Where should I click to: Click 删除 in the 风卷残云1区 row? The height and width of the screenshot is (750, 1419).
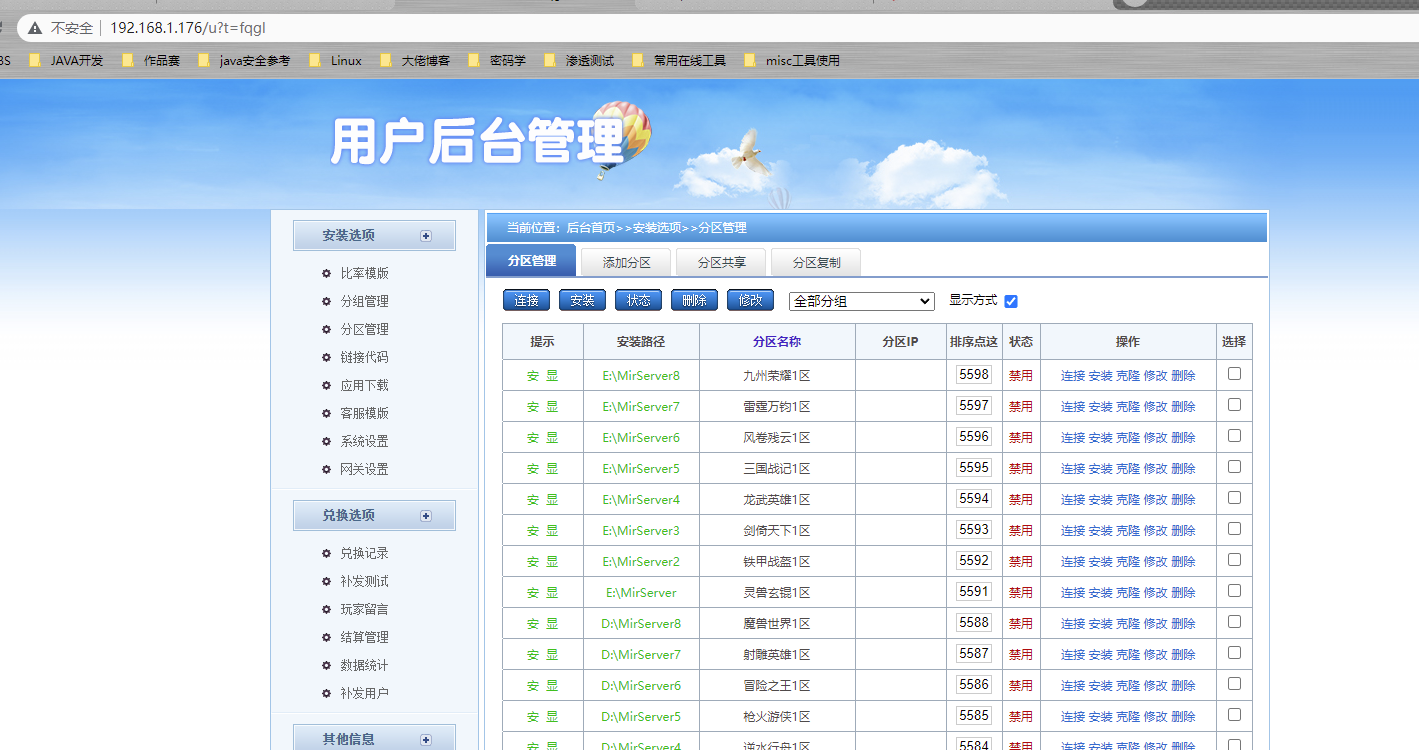pyautogui.click(x=1183, y=438)
